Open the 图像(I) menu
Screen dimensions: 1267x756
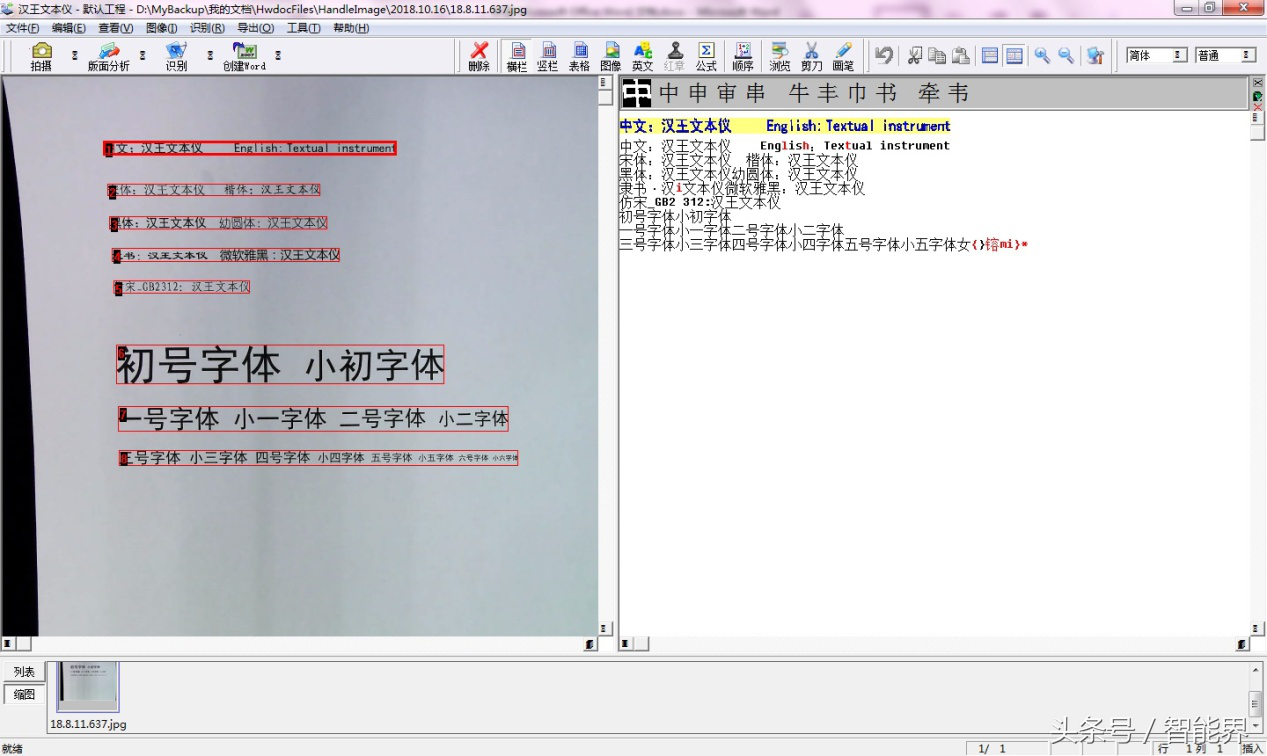click(x=162, y=28)
